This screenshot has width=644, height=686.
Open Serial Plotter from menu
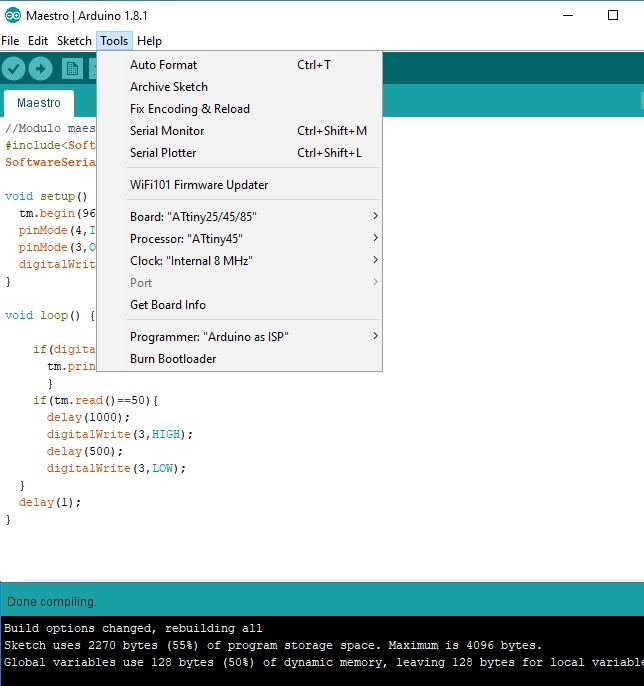[x=239, y=153]
